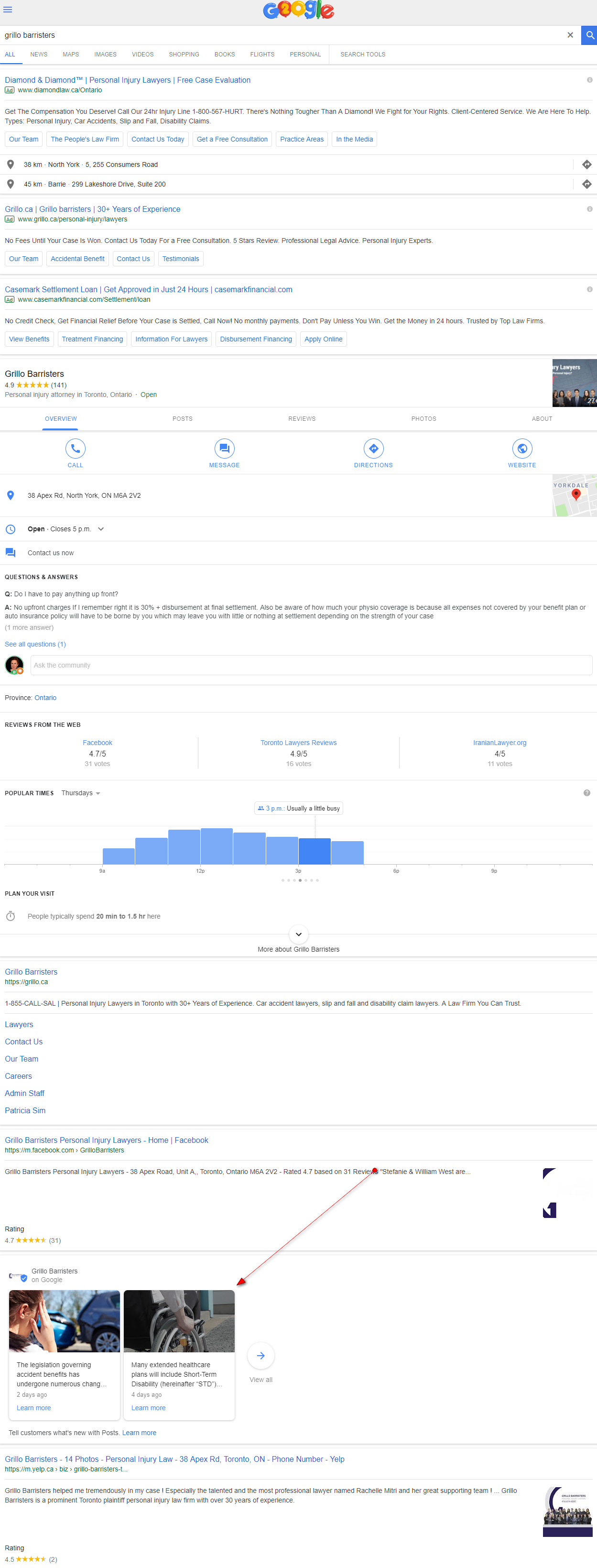Open the Videos search tab
The width and height of the screenshot is (597, 1568).
[x=142, y=54]
